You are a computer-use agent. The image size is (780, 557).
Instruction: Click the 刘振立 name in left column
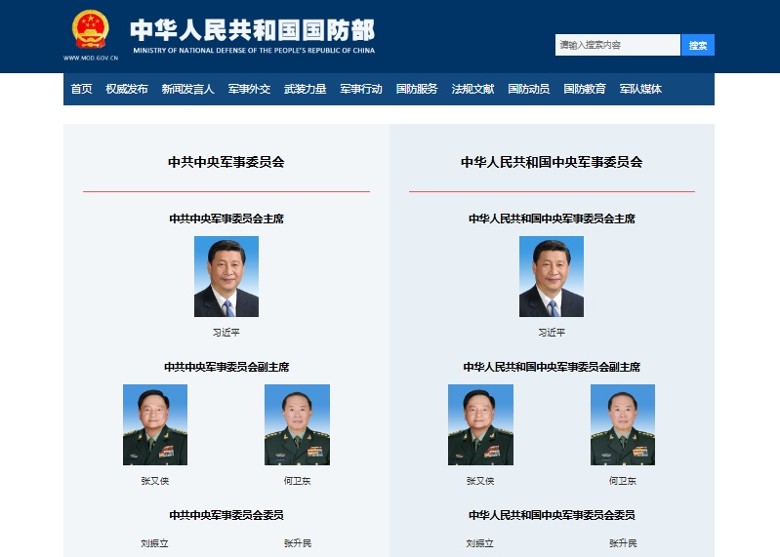(x=155, y=543)
